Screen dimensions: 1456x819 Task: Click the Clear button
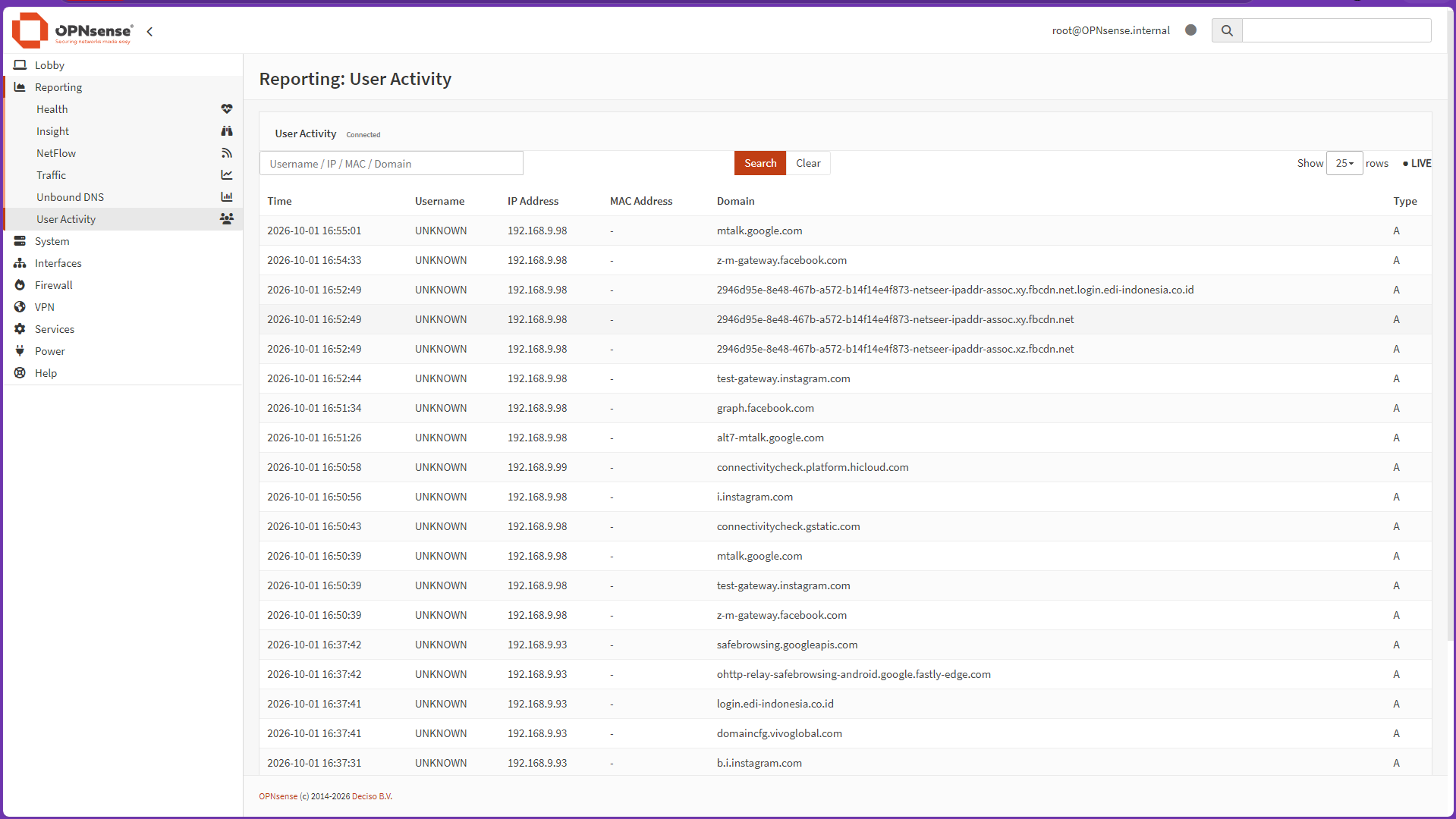point(808,163)
